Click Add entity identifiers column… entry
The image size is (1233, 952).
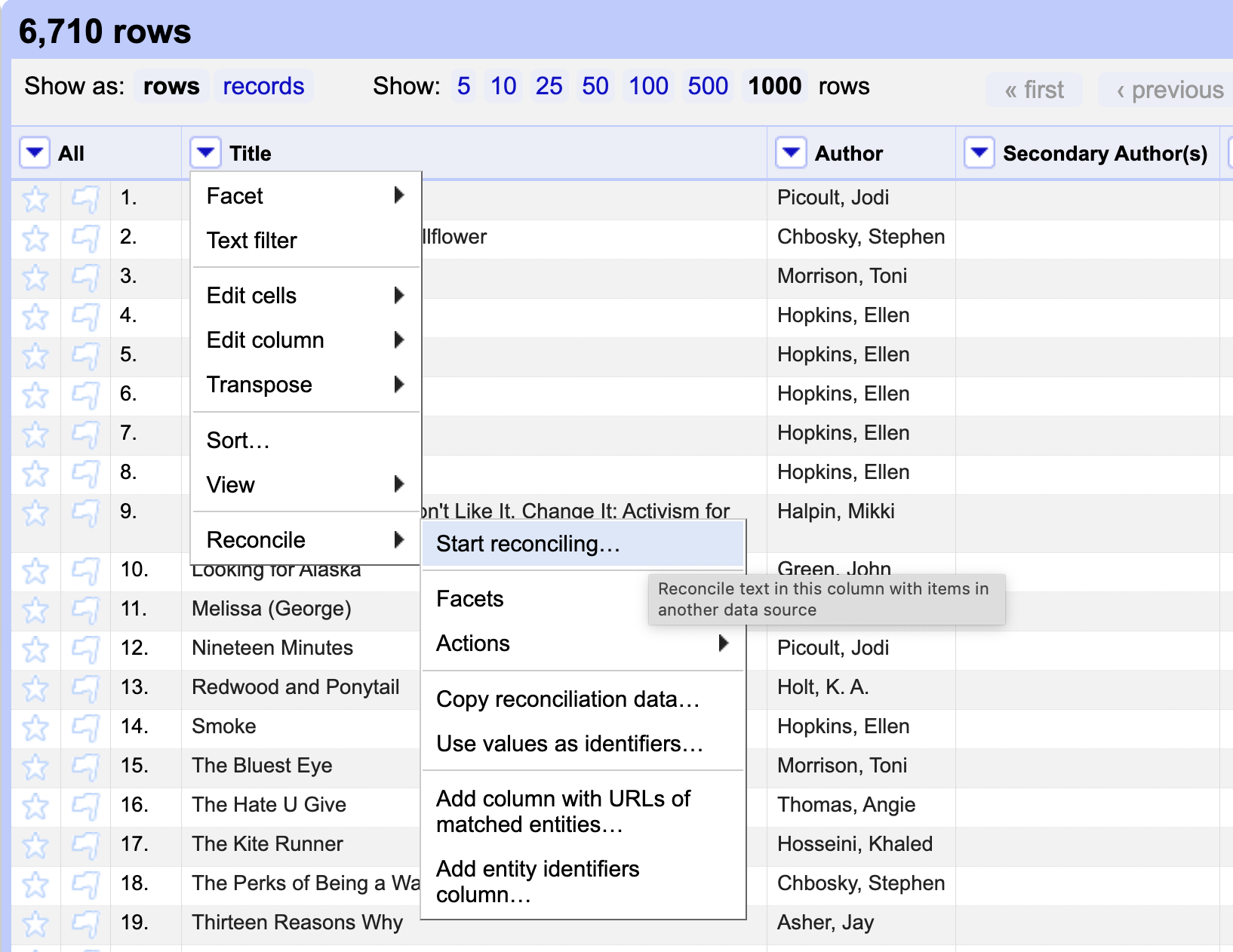537,881
